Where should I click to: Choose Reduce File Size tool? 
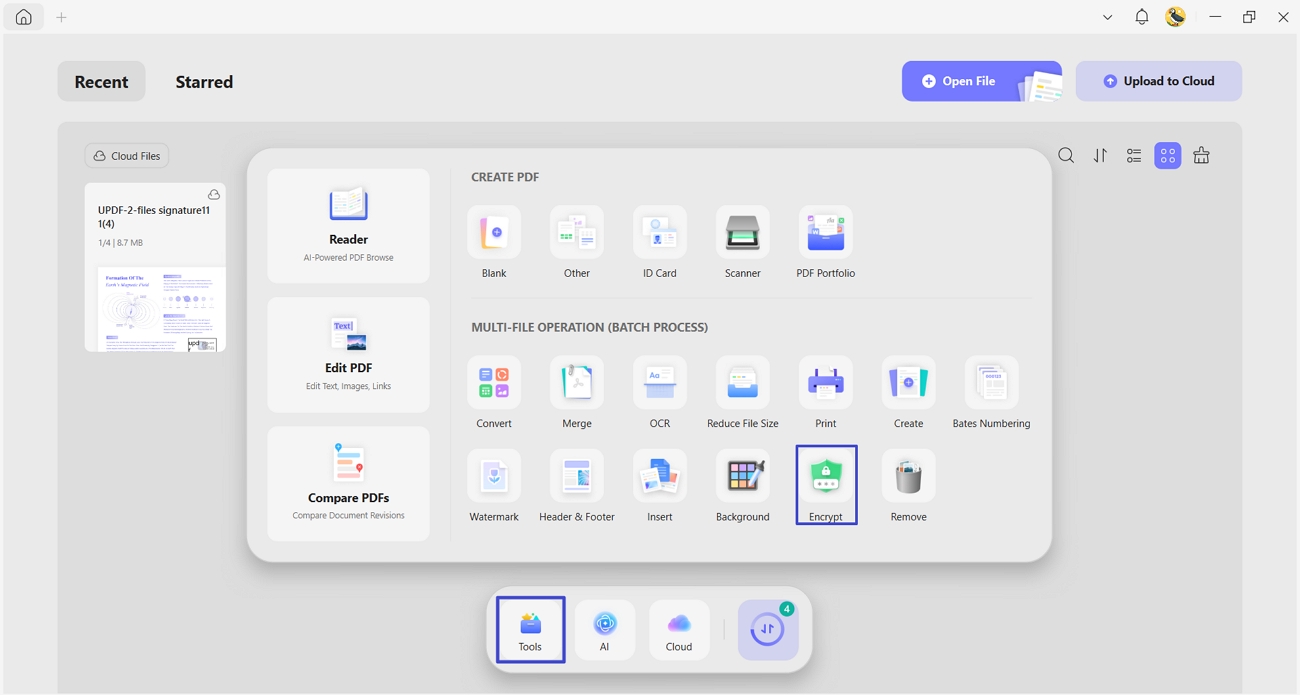coord(743,383)
